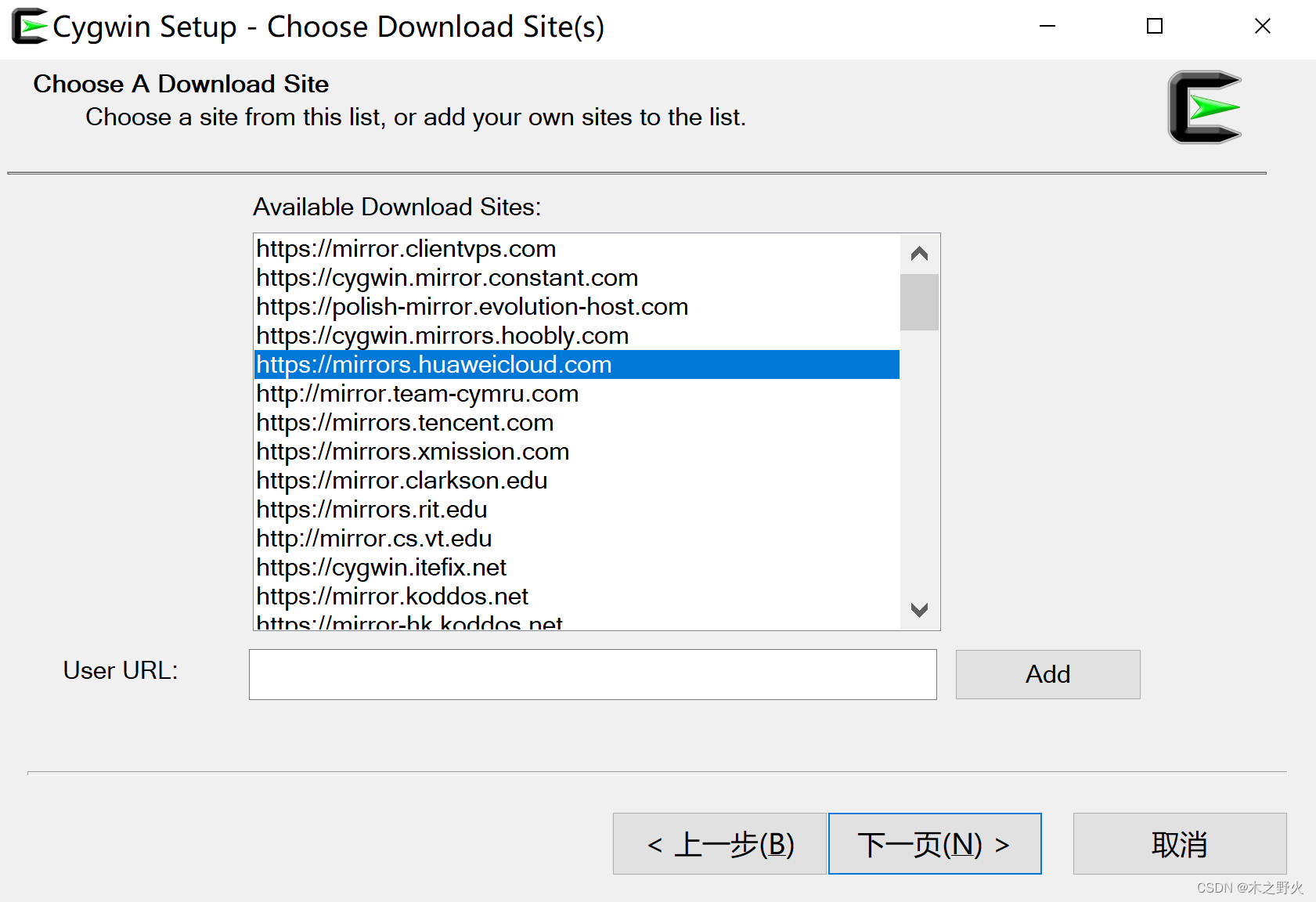Click into the User URL input field
Screen dimensions: 1316x902
(593, 674)
